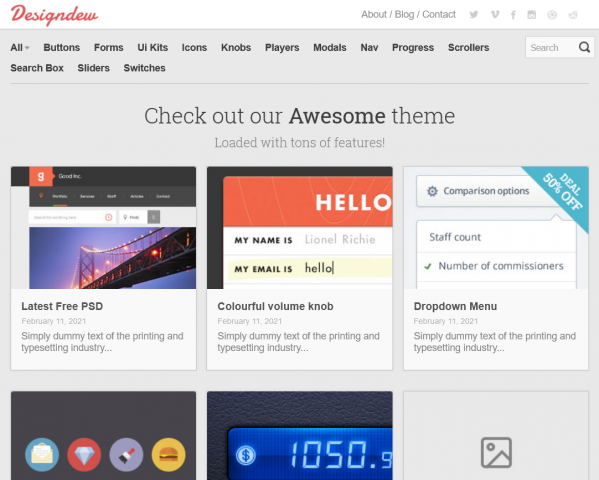Click the bridge website preview thumbnail
This screenshot has height=480, width=599.
104,227
